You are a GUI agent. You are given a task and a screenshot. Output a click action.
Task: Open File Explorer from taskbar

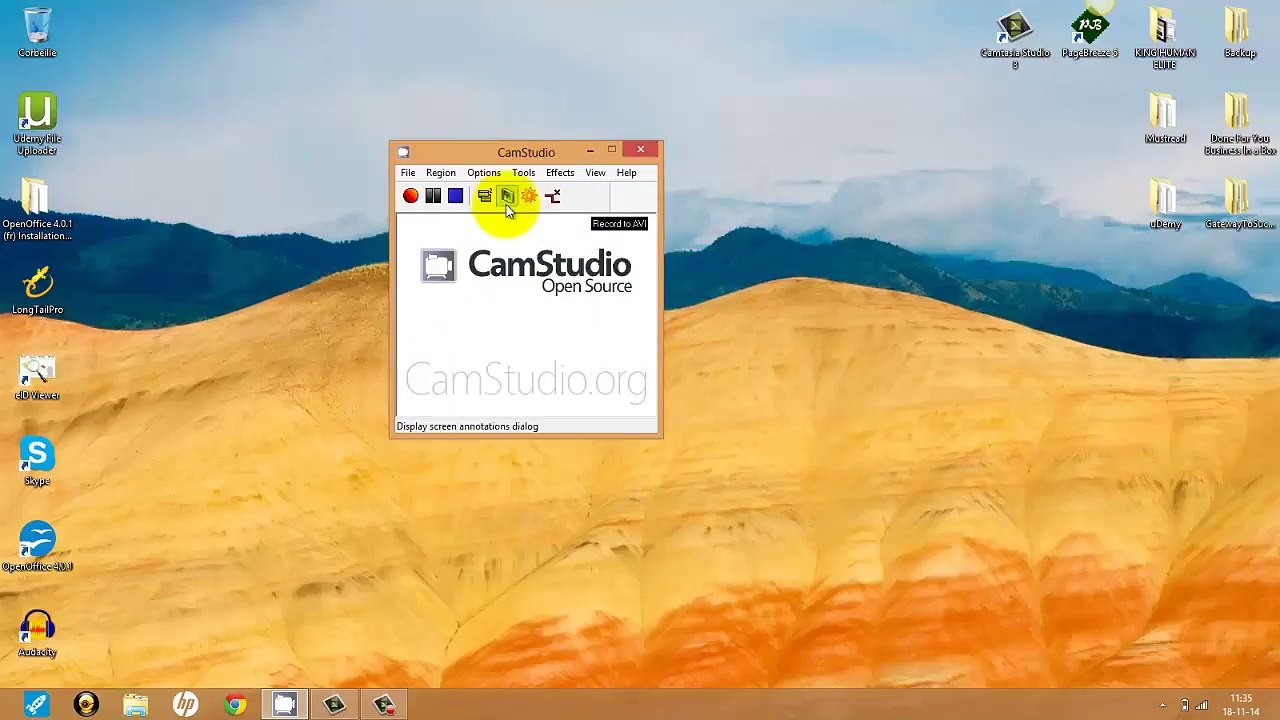(136, 705)
